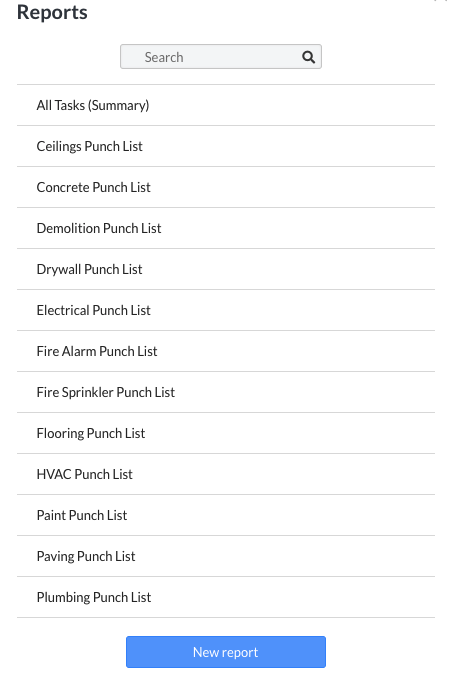The width and height of the screenshot is (453, 673).
Task: View the Paint Punch List report
Action: tap(226, 515)
